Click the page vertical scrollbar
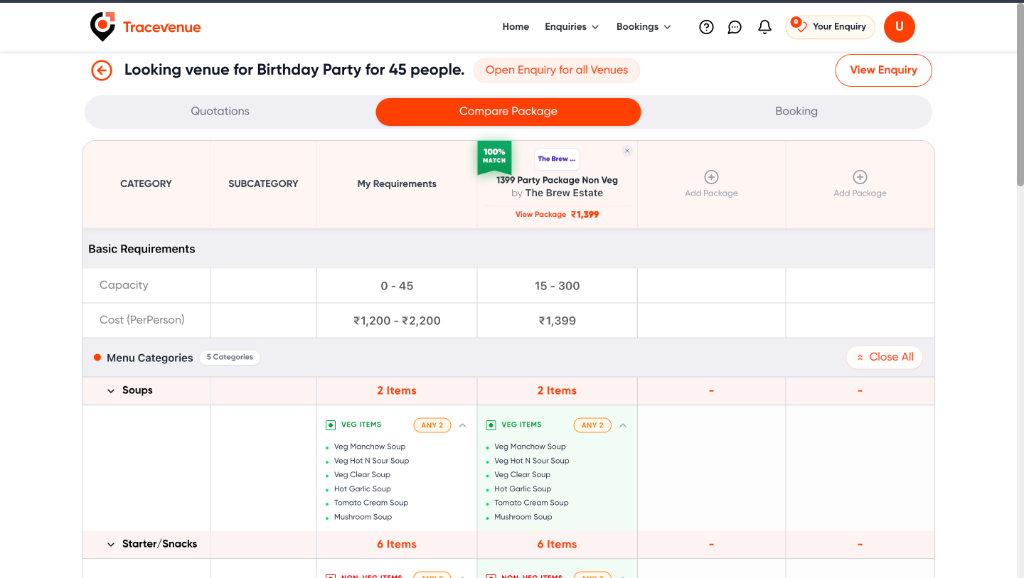 (x=1019, y=96)
